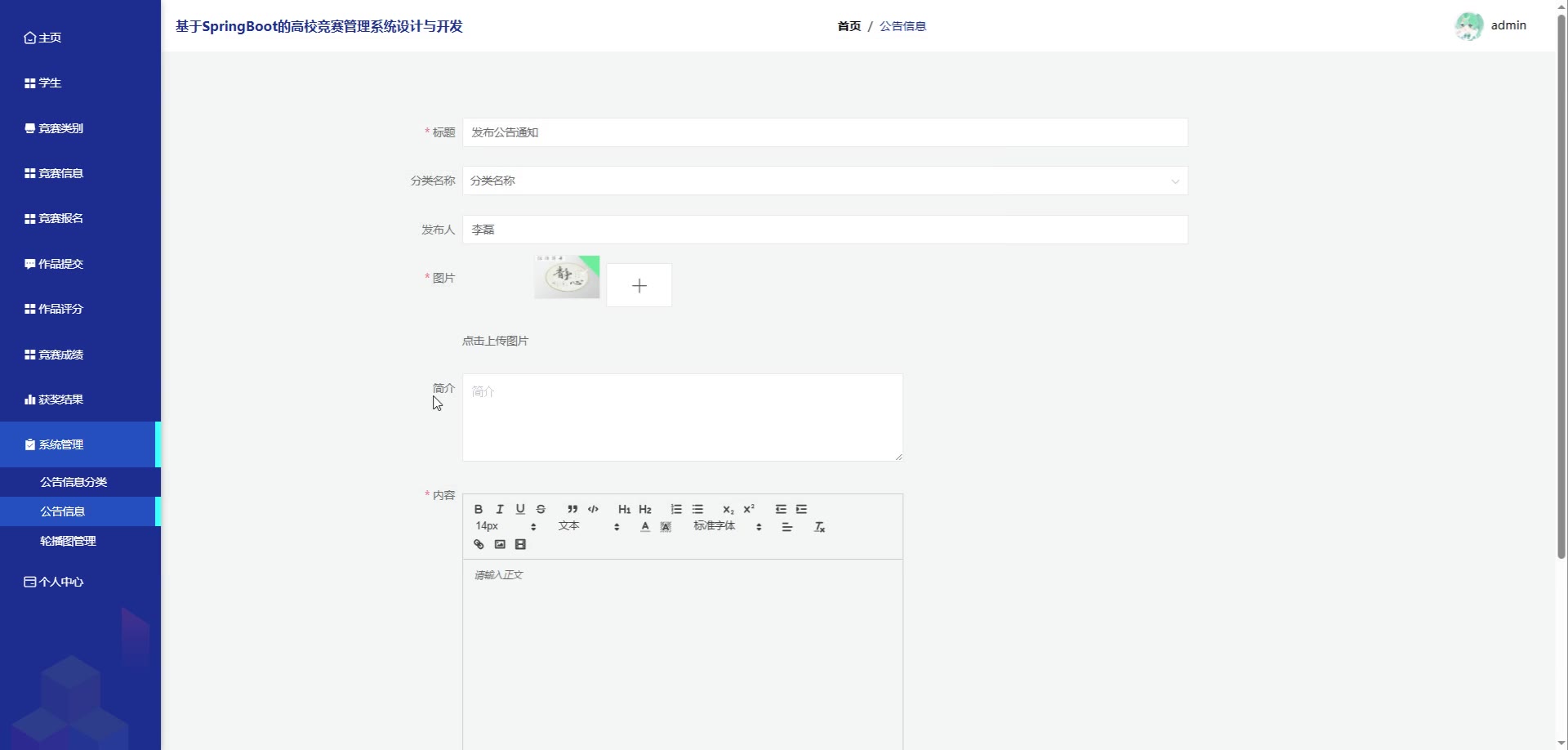Click the 首页 breadcrumb link

pos(849,26)
